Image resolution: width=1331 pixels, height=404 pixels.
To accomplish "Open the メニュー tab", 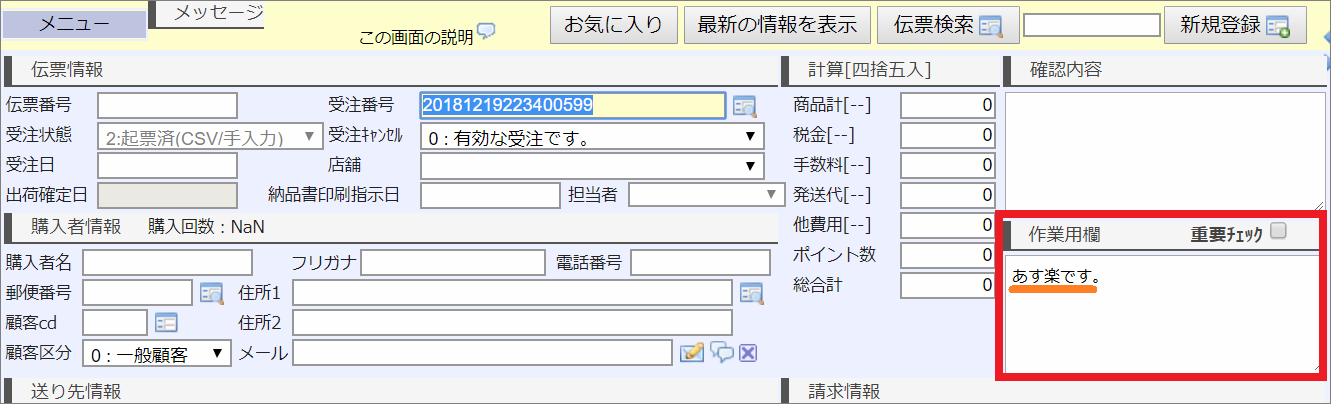I will [75, 24].
